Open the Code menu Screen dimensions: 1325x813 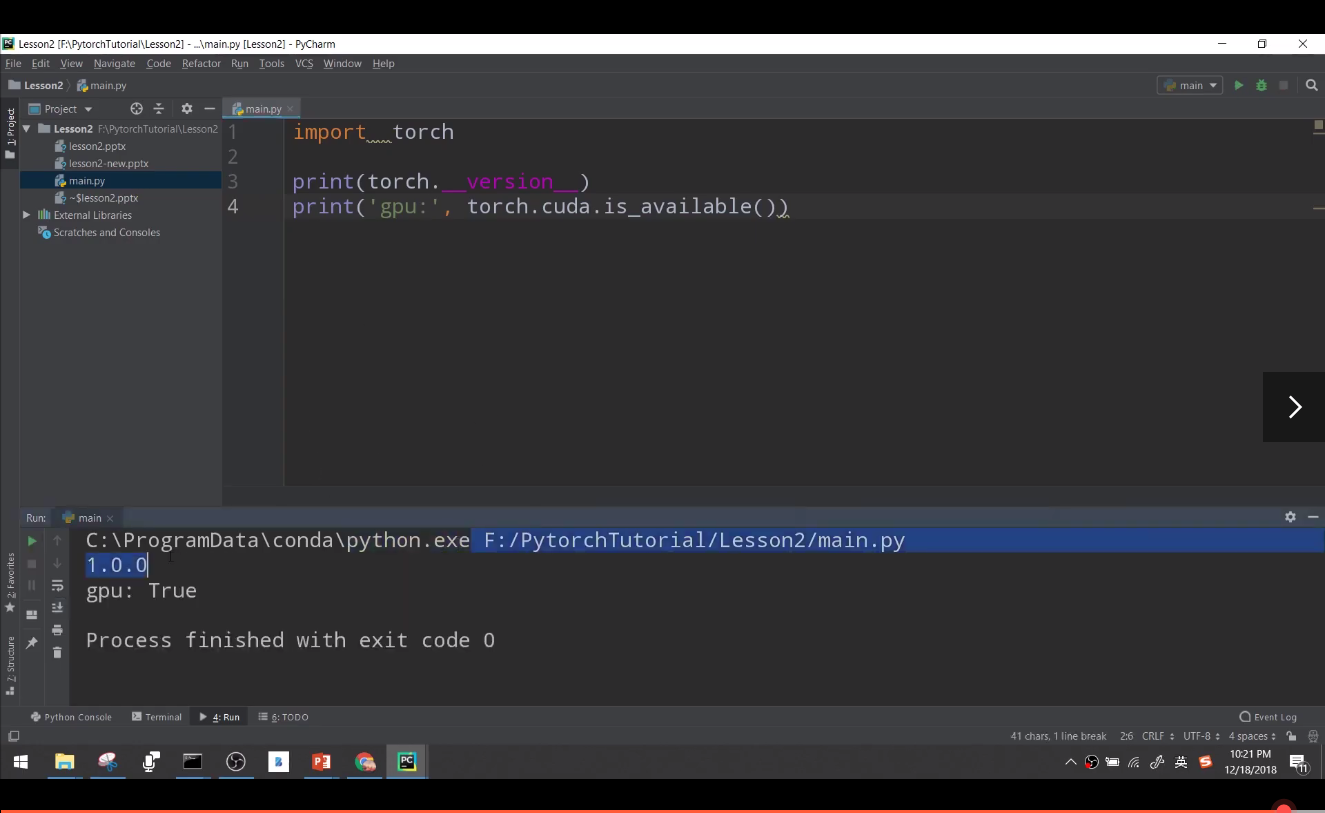coord(159,63)
